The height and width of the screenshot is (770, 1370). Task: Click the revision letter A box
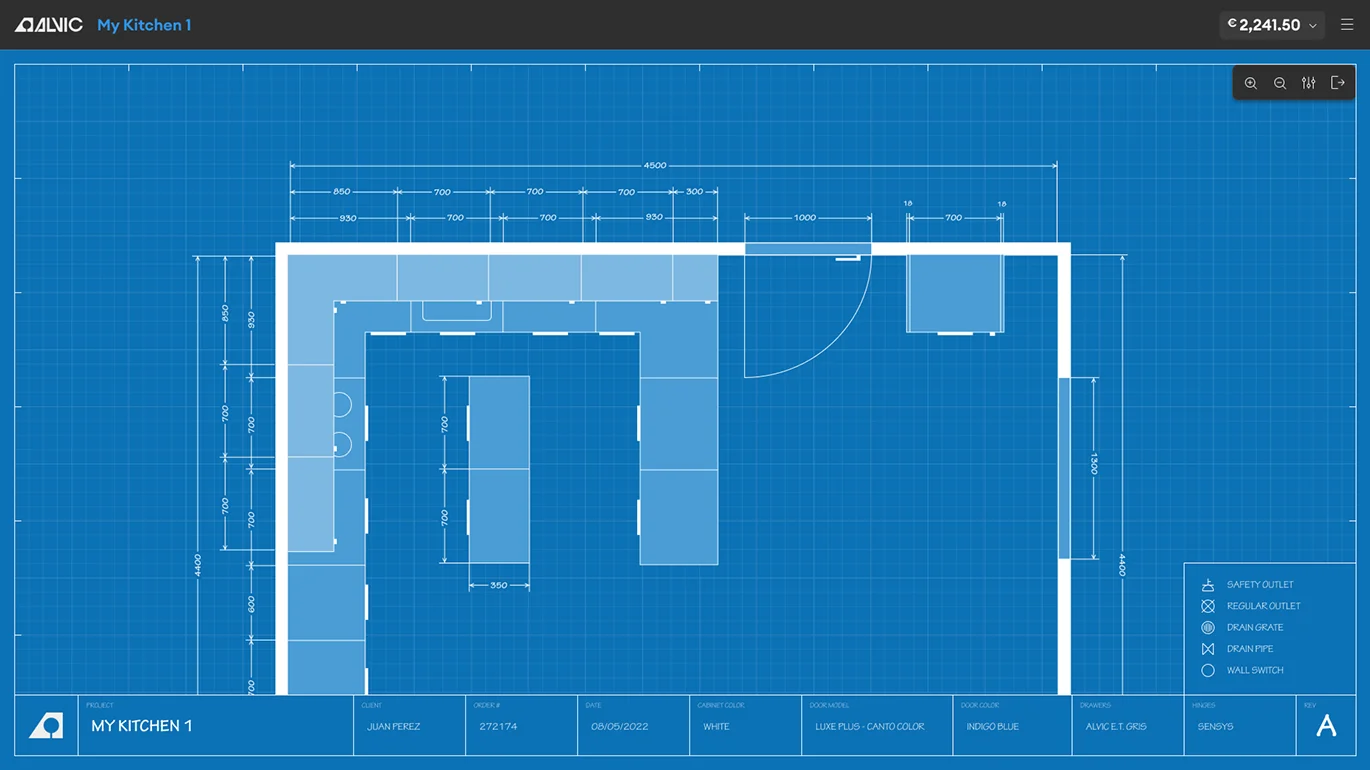coord(1326,726)
